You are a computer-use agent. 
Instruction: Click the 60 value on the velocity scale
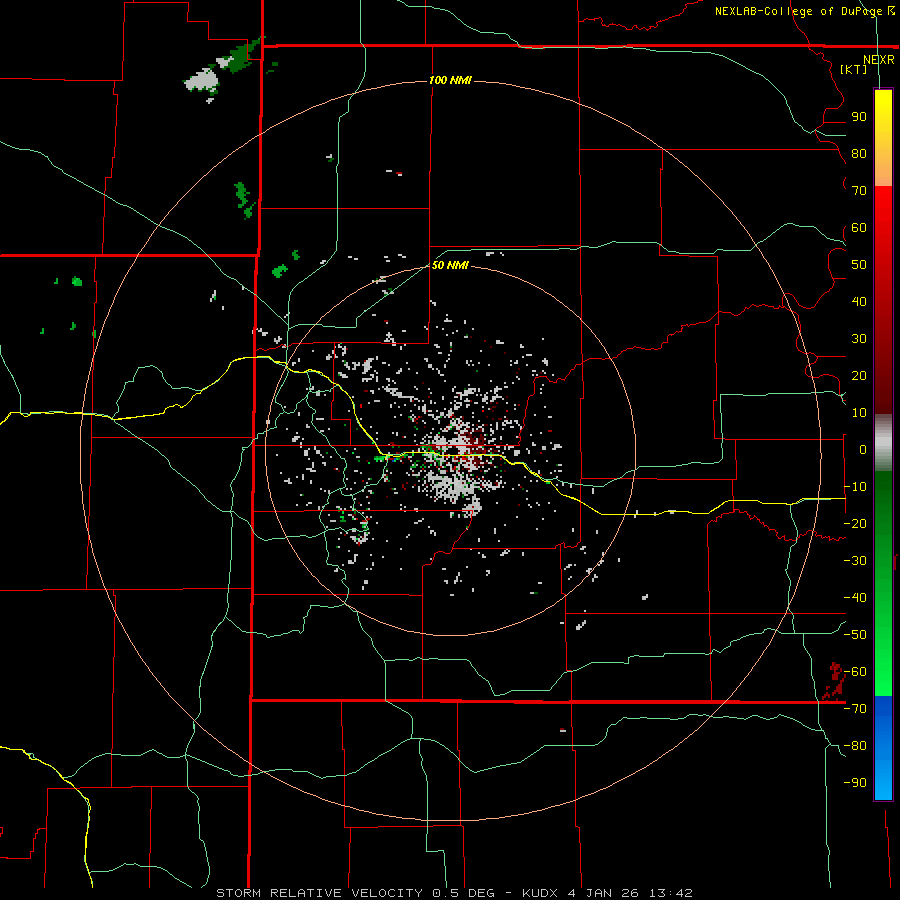point(859,227)
